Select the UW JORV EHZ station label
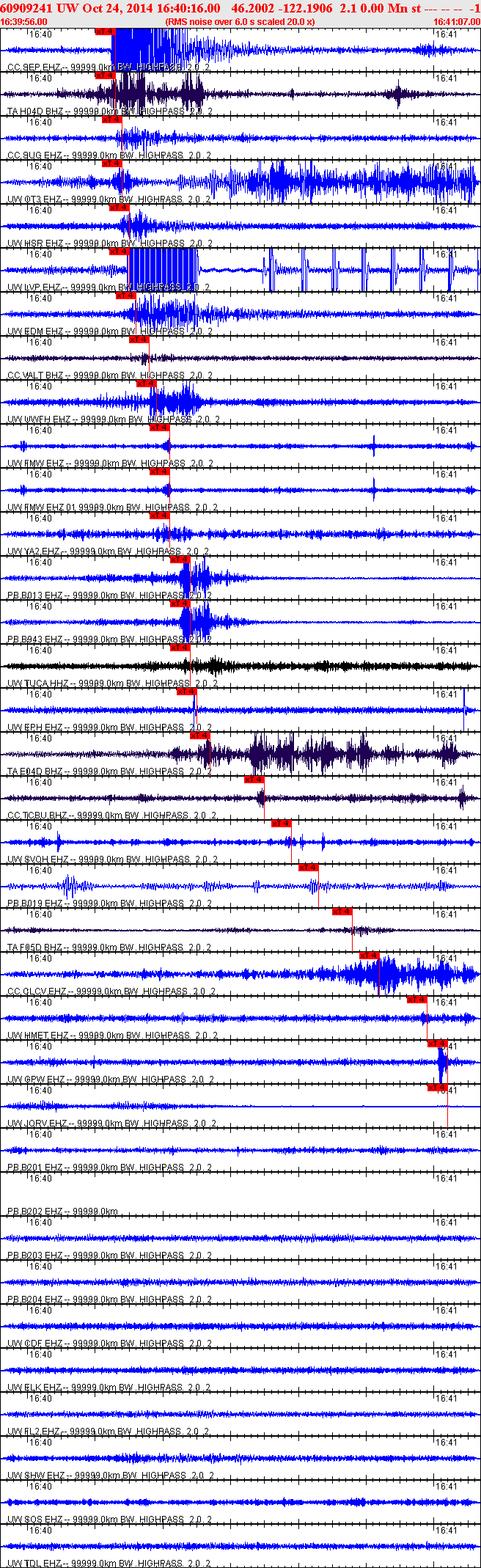 click(111, 1124)
